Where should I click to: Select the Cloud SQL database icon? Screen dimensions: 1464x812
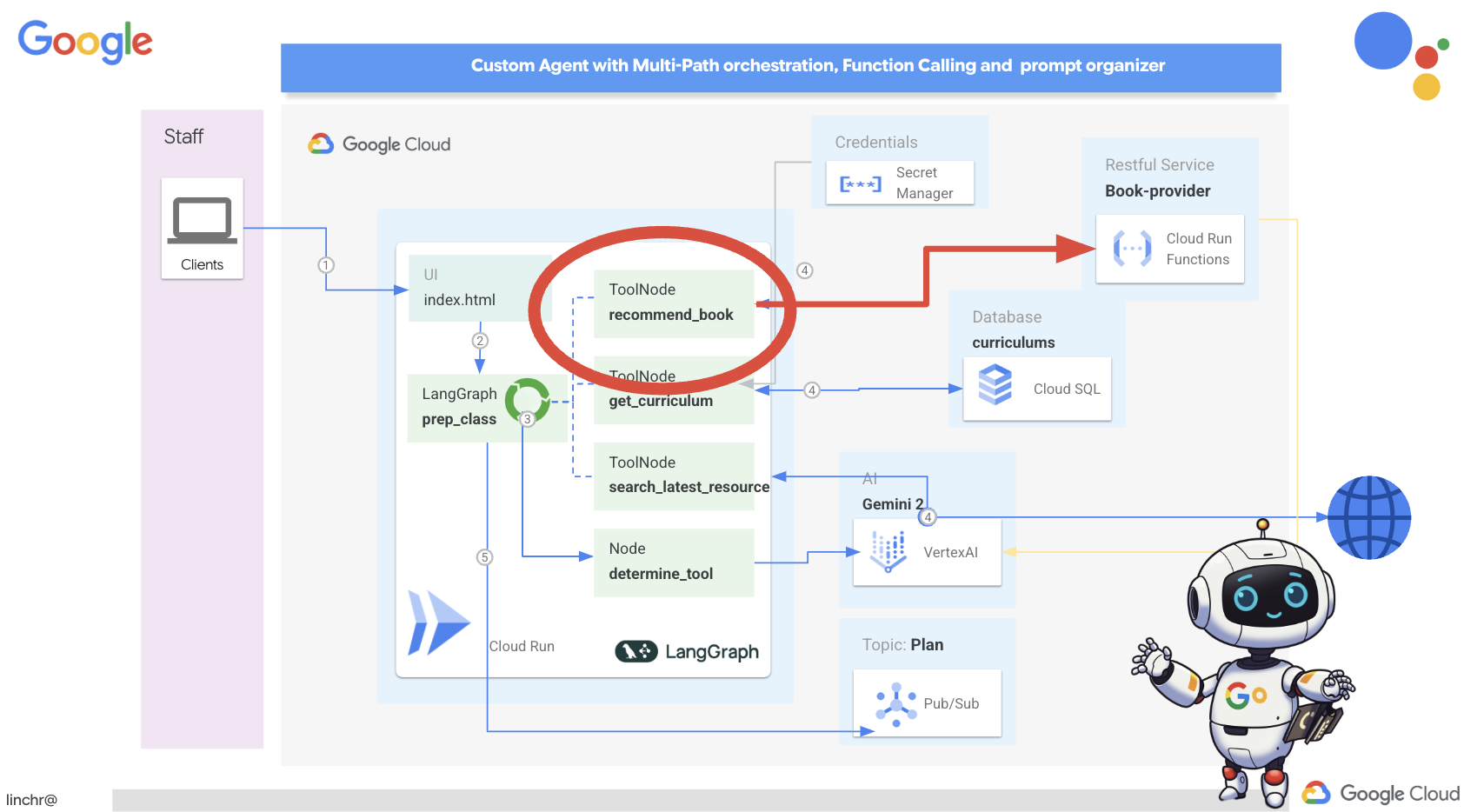[x=995, y=384]
